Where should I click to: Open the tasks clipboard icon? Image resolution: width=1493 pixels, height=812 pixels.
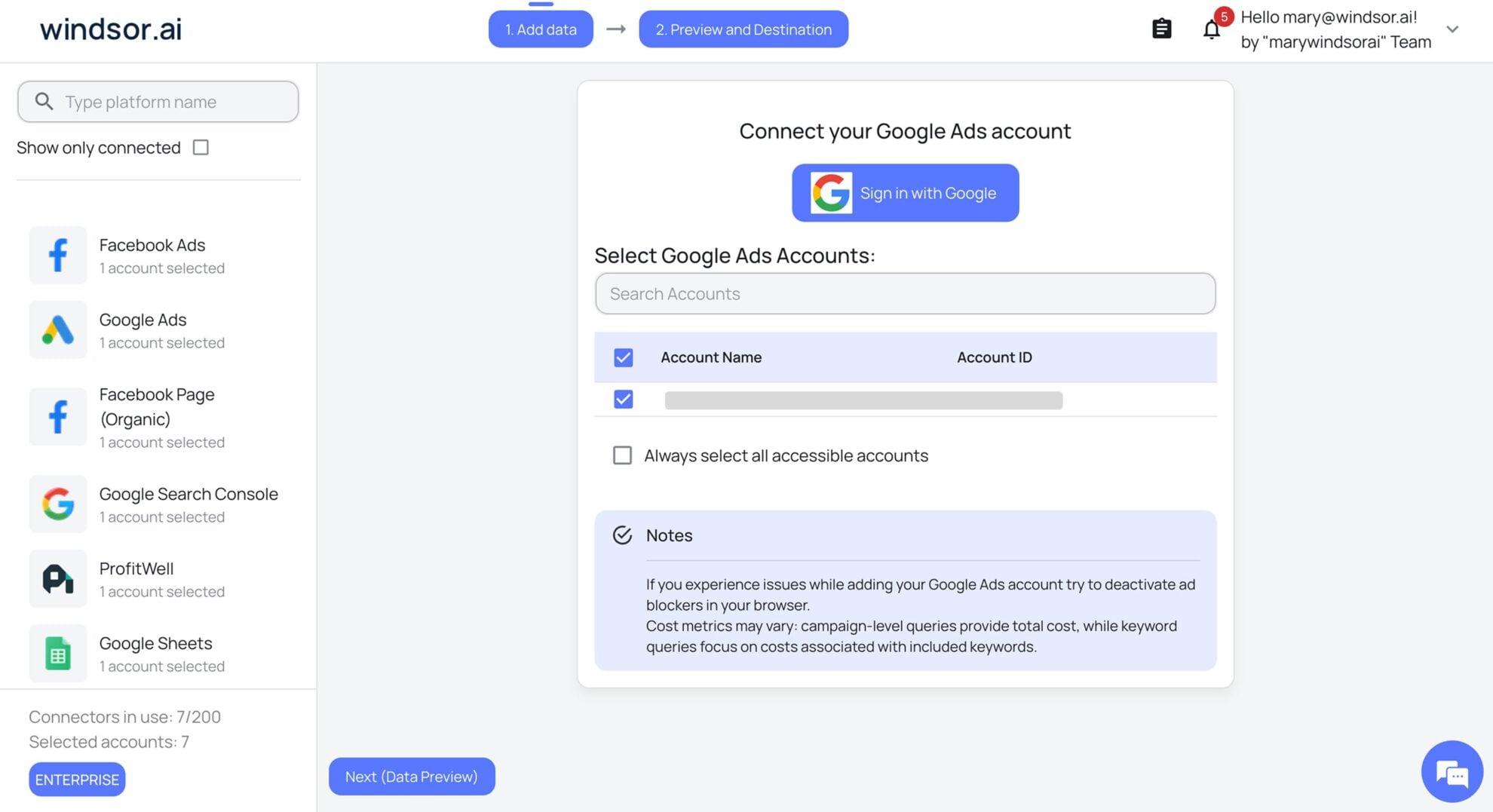(x=1161, y=28)
